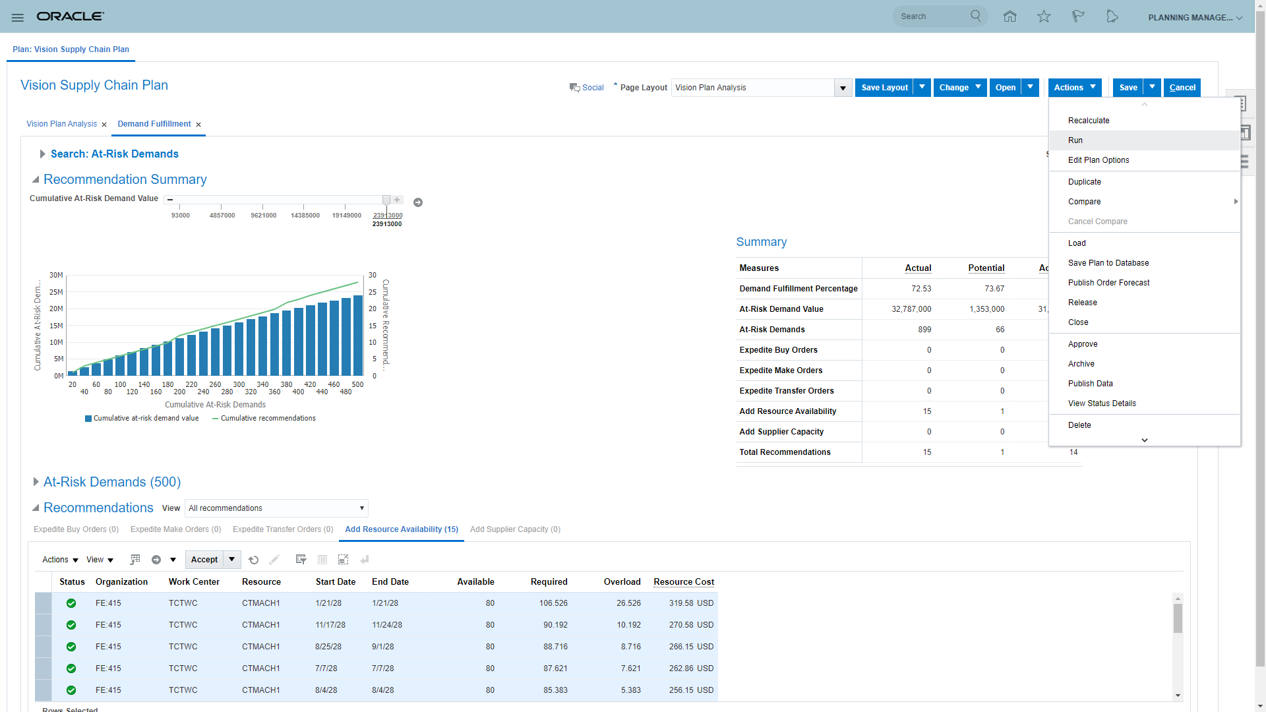Image resolution: width=1266 pixels, height=712 pixels.
Task: Go to the Home page icon
Action: click(1010, 17)
